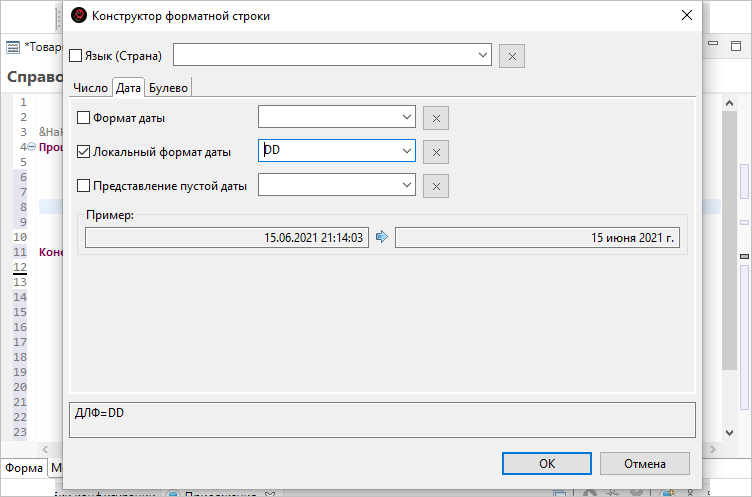Click the dialog's red application icon

click(79, 15)
